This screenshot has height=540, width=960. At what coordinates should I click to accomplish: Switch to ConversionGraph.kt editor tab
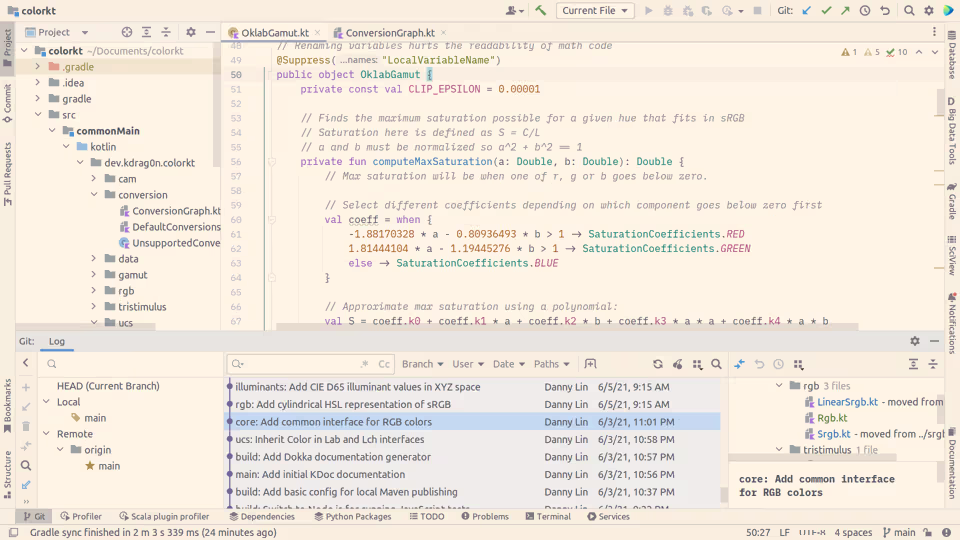pyautogui.click(x=390, y=32)
